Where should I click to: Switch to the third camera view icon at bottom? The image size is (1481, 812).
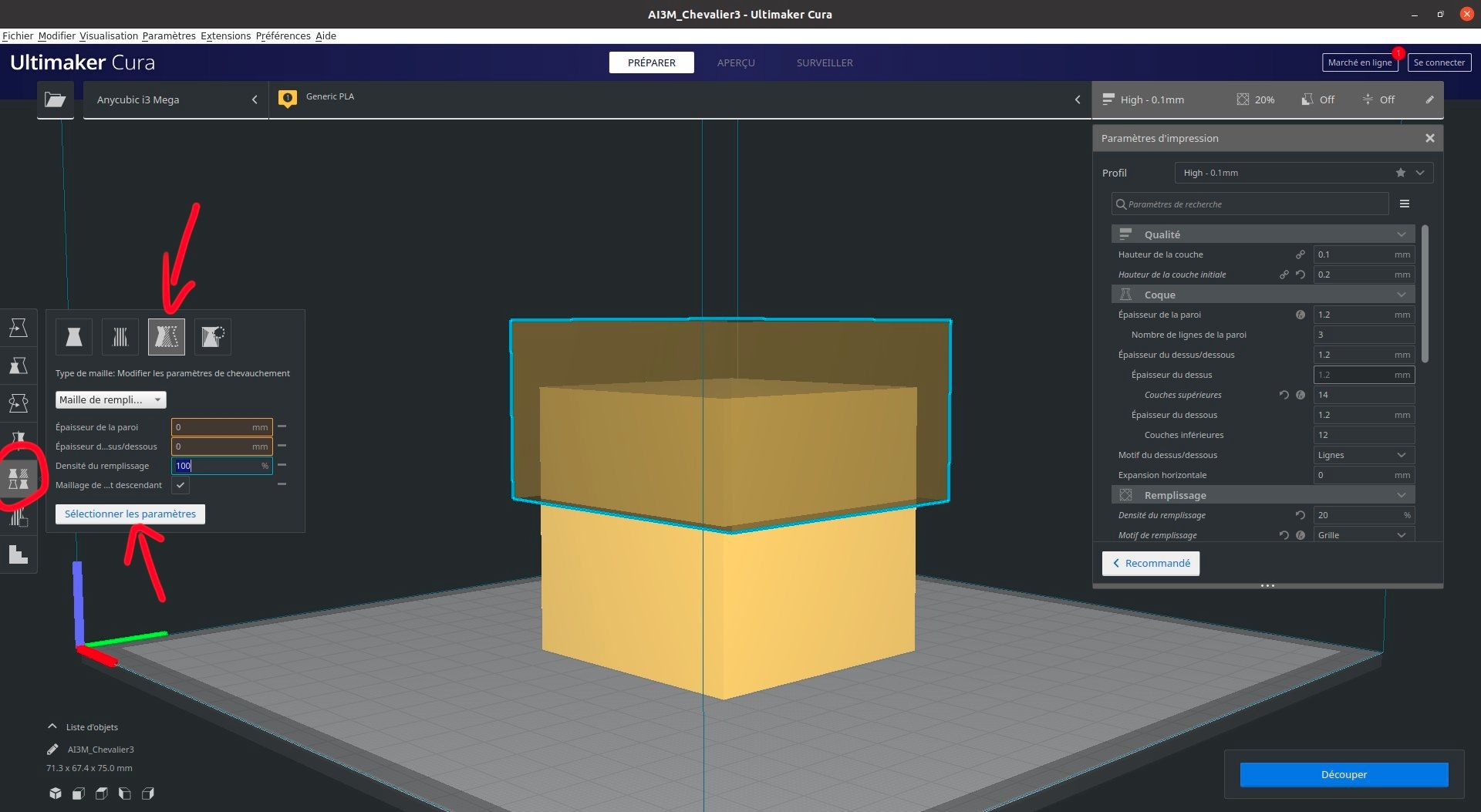(102, 793)
